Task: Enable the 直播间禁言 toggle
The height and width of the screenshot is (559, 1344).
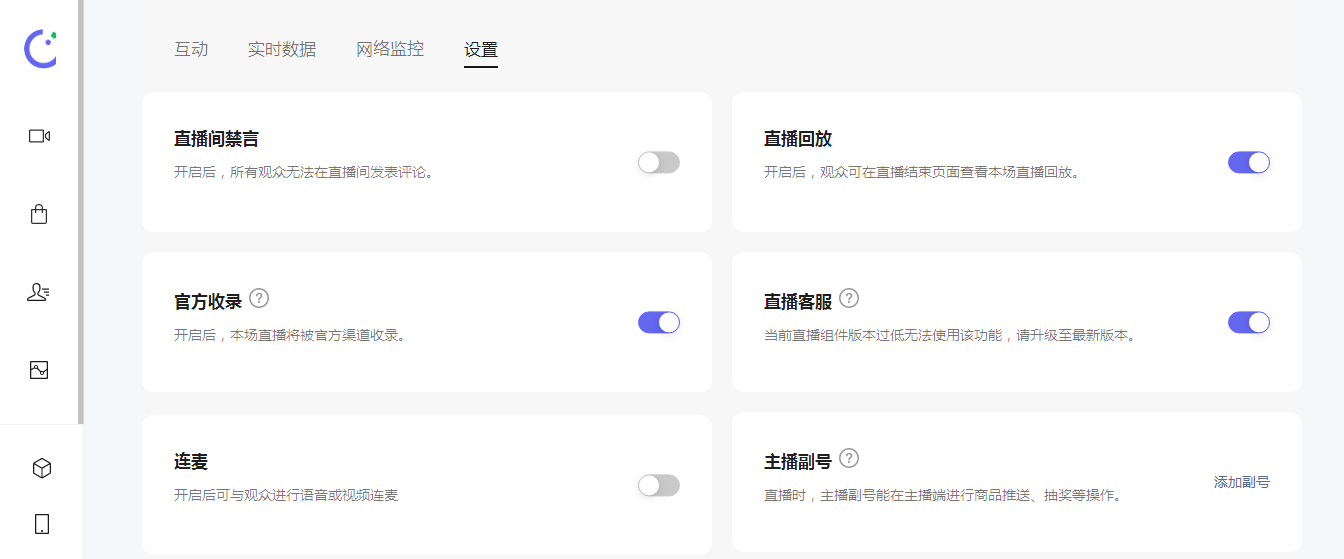Action: coord(658,162)
